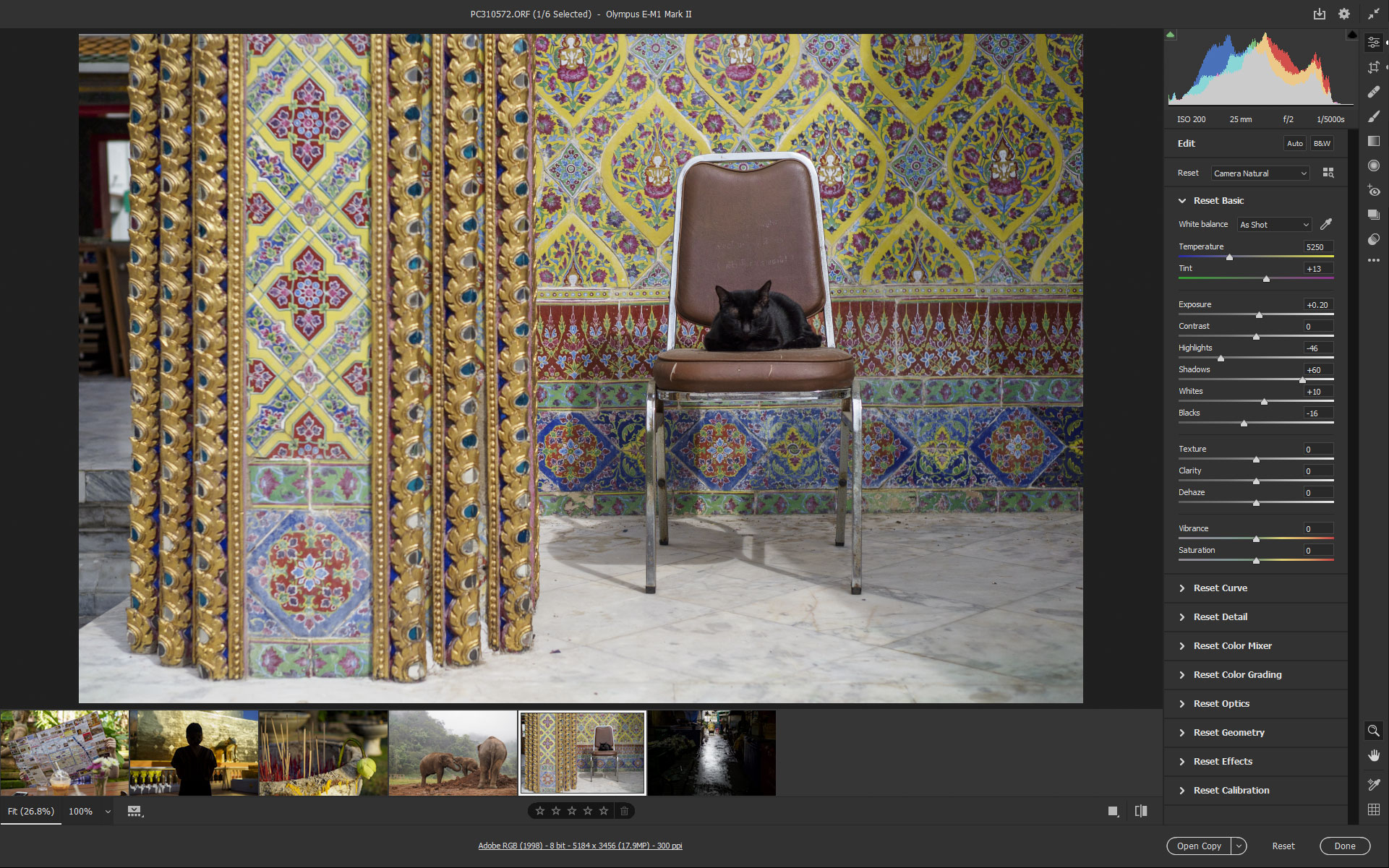
Task: Click the white balance eyedropper
Action: tap(1327, 224)
